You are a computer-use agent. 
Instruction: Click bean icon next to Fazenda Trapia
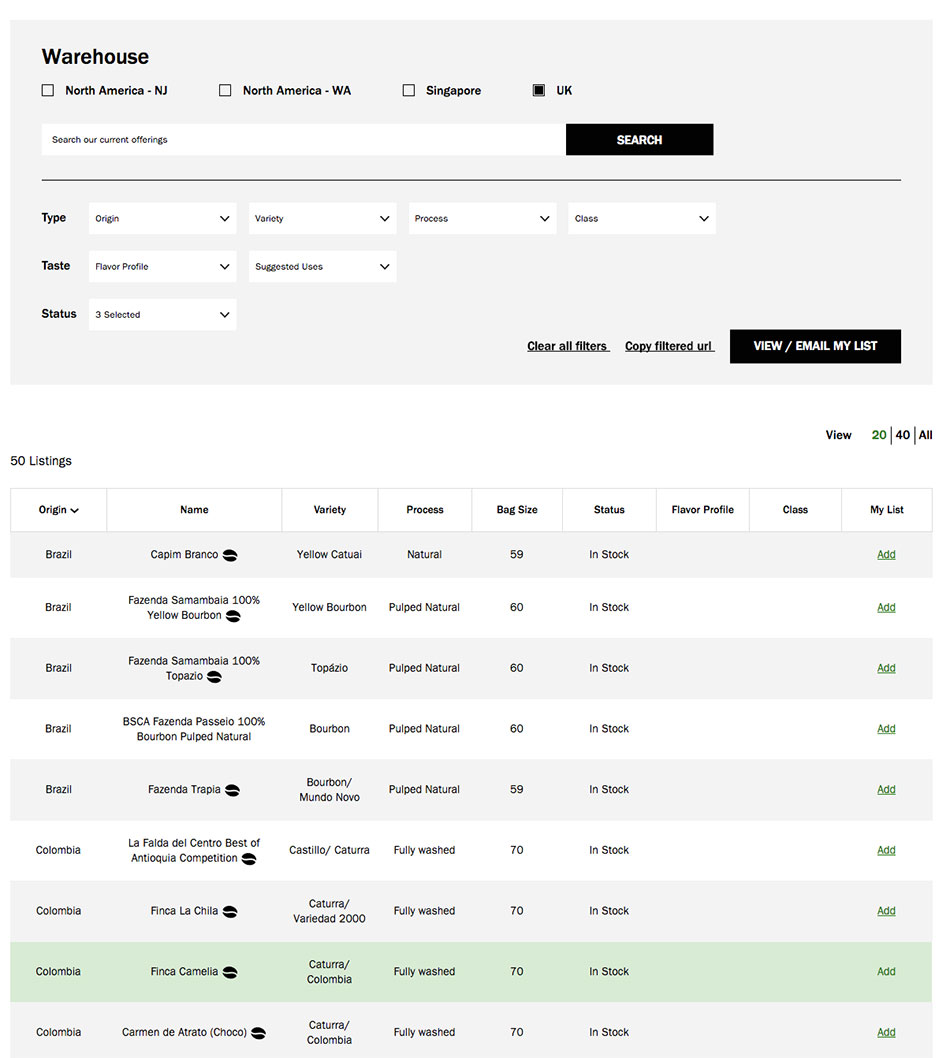coord(232,790)
